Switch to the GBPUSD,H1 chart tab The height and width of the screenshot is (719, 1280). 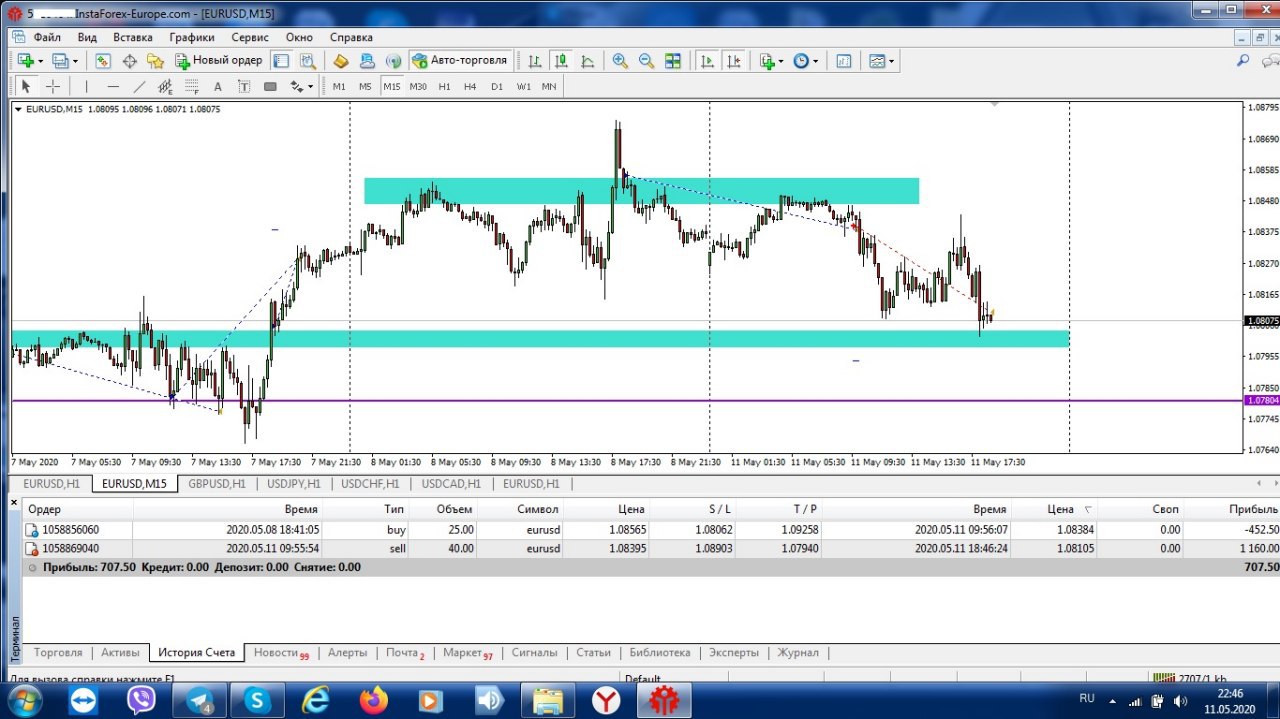[216, 484]
